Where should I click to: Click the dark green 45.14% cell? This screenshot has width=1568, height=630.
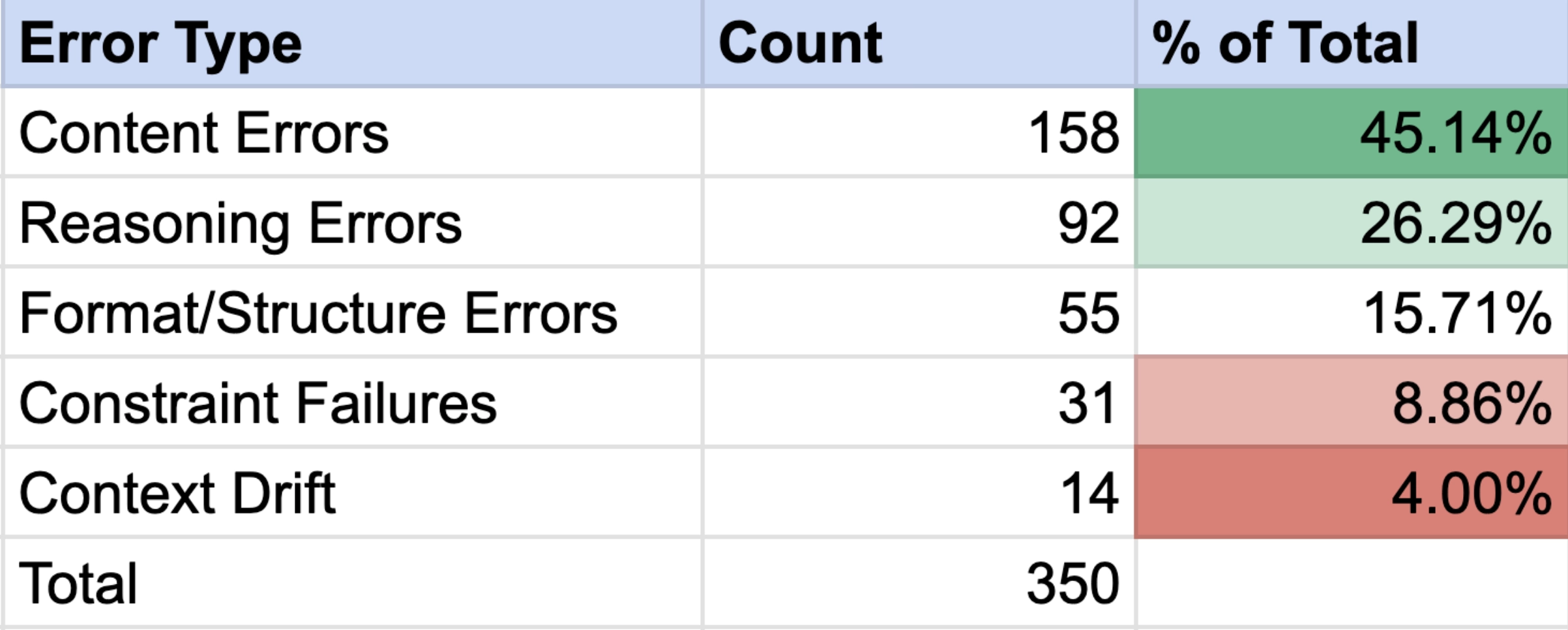[x=1351, y=132]
